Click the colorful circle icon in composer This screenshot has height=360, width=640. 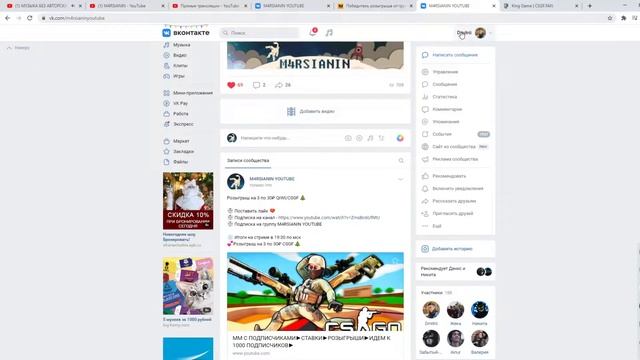(400, 138)
